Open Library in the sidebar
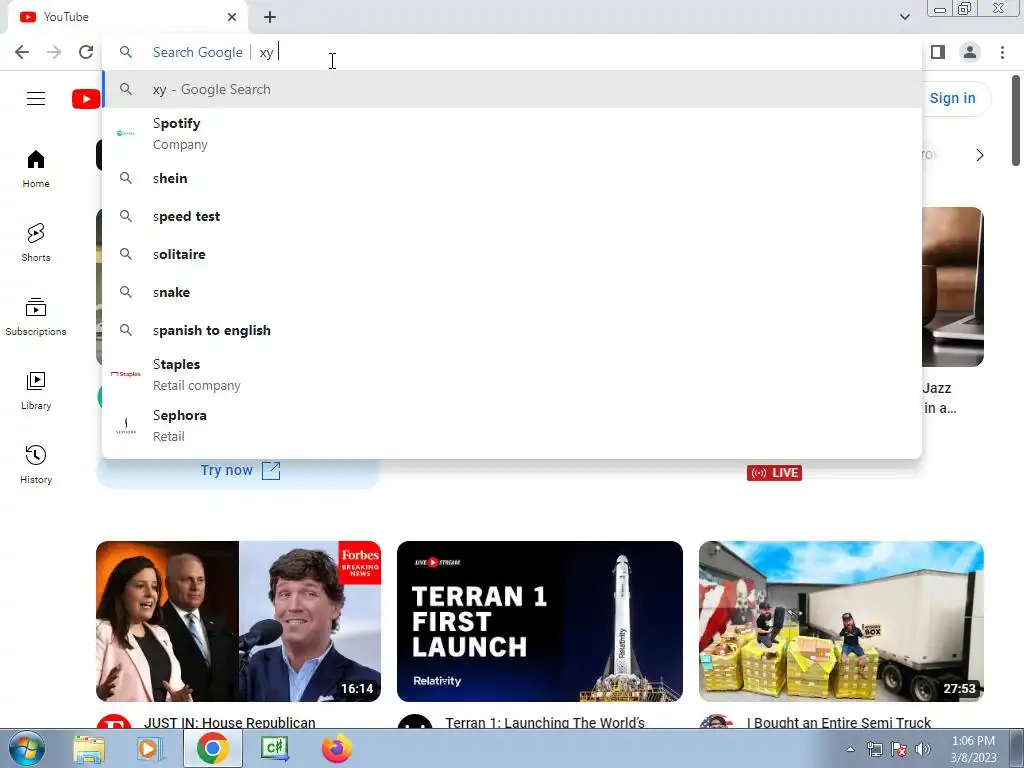The height and width of the screenshot is (768, 1024). tap(36, 391)
